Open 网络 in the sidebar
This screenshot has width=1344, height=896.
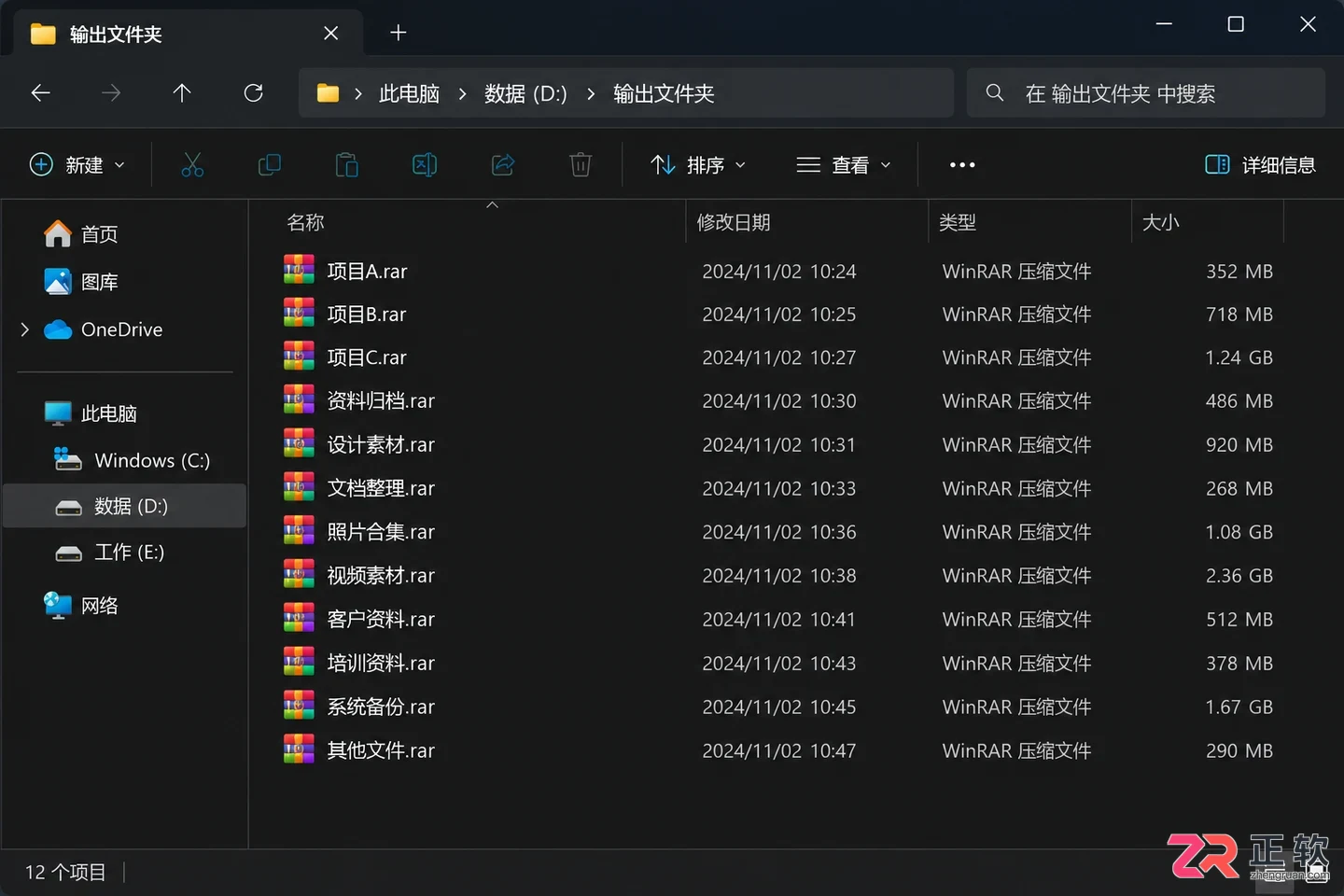coord(82,606)
